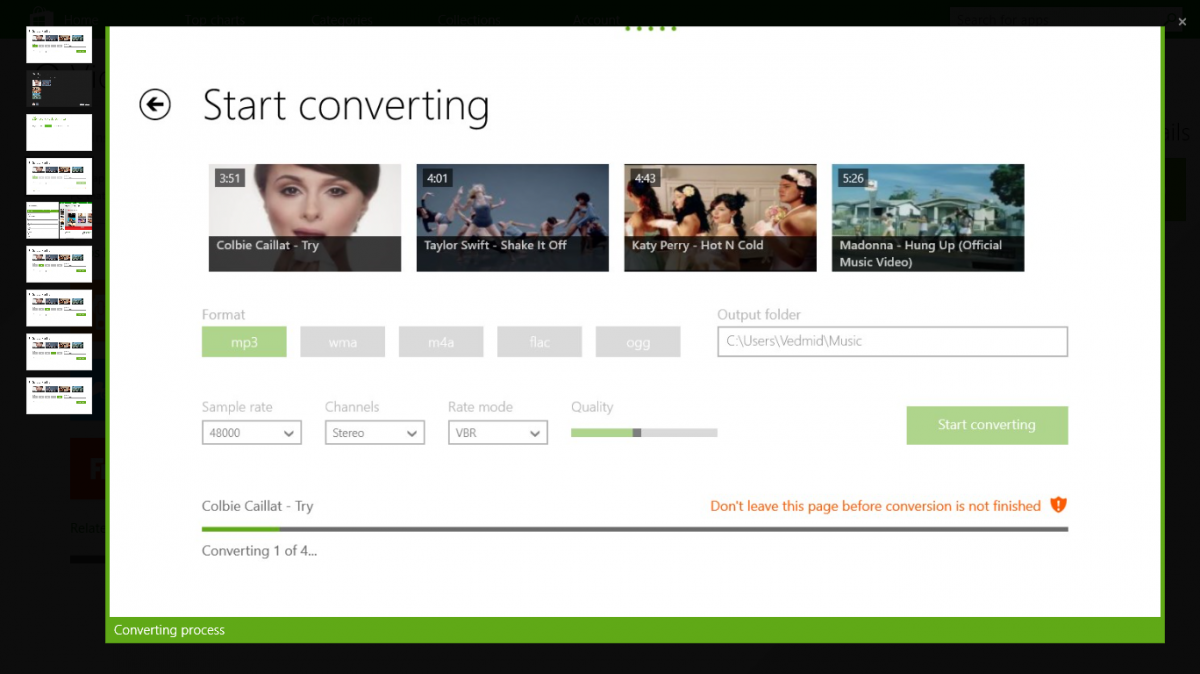Click the 5:26 duration badge

pos(853,178)
